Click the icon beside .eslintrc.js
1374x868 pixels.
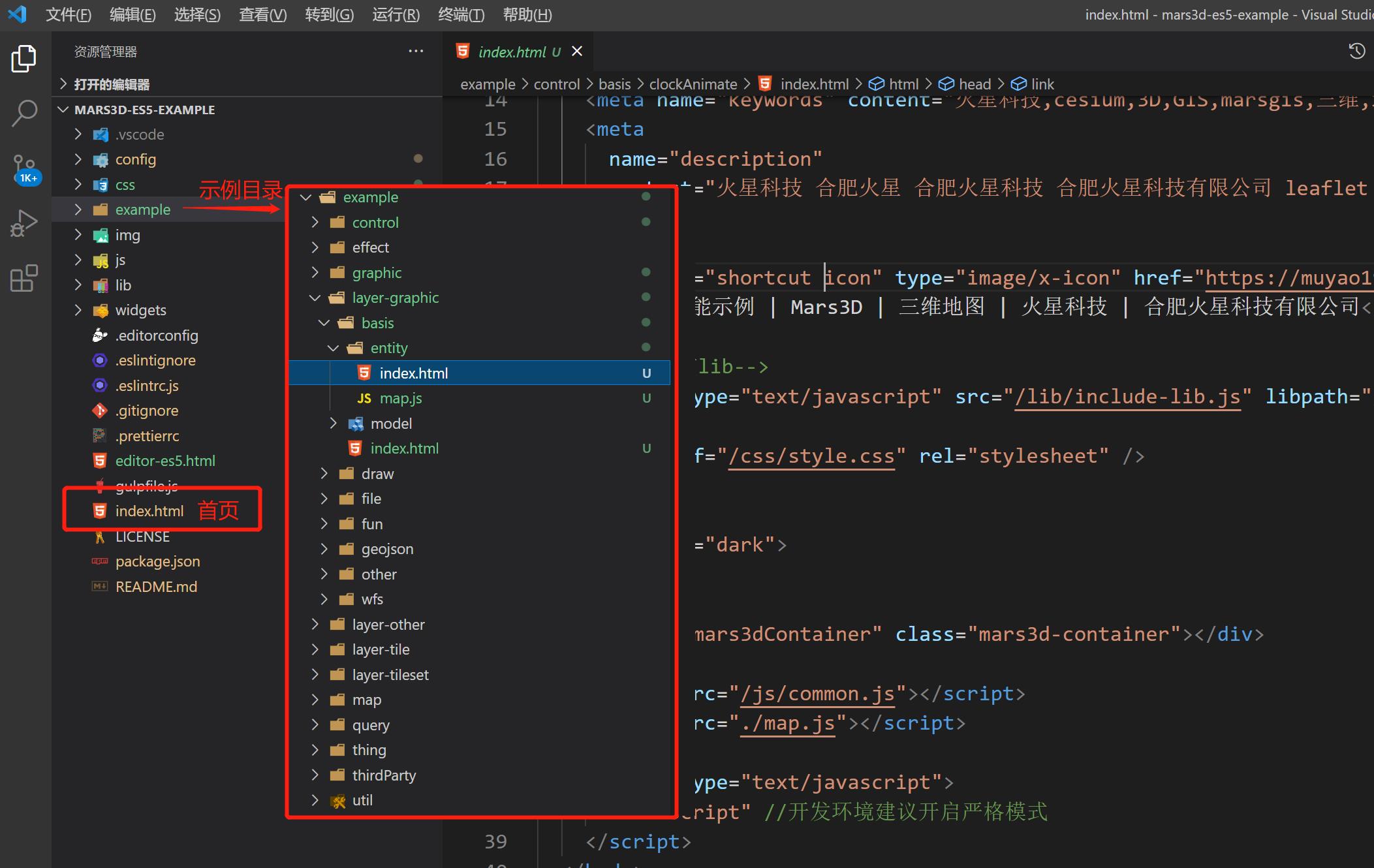click(x=100, y=386)
